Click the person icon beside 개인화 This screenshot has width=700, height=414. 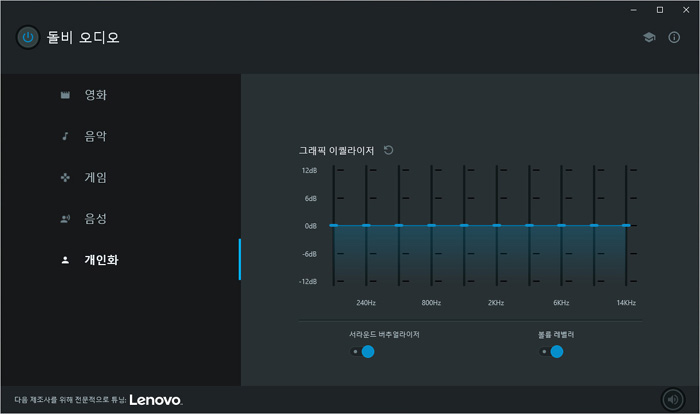[x=65, y=260]
